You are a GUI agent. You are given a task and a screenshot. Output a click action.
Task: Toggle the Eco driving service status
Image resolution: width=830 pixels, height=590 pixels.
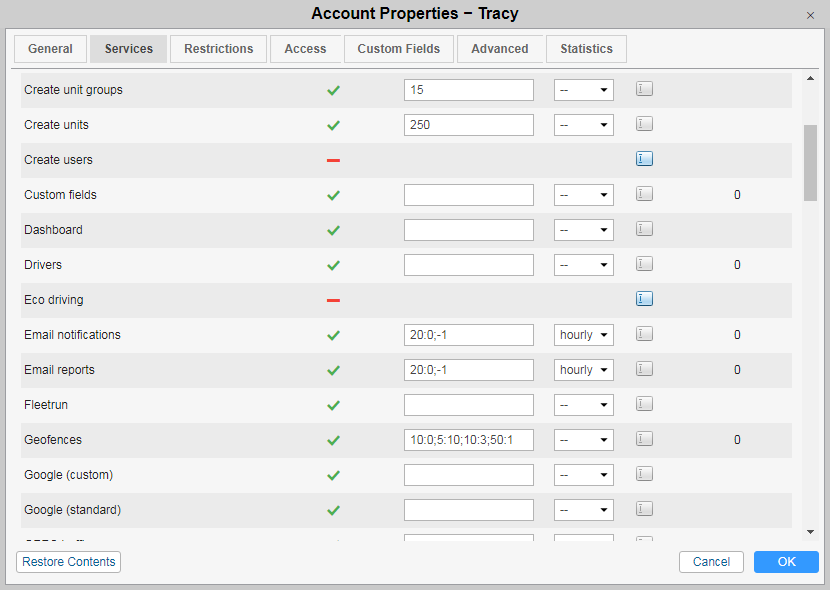pos(333,300)
